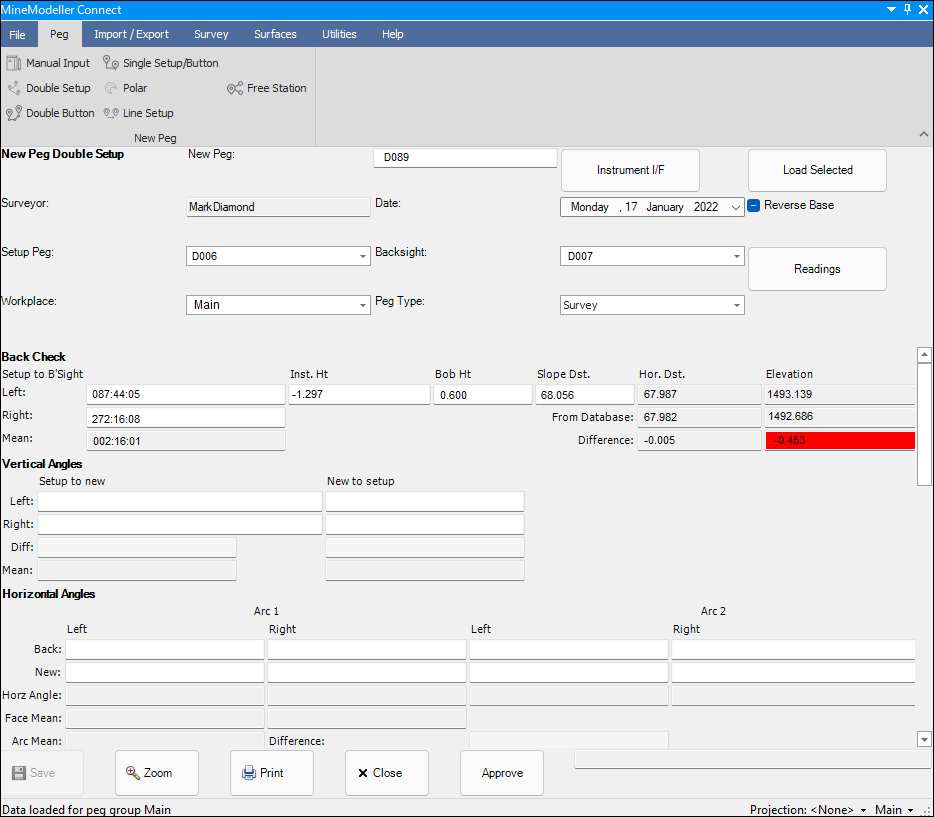Click the New Peg name field
Screen dimensions: 934x817
pos(465,158)
